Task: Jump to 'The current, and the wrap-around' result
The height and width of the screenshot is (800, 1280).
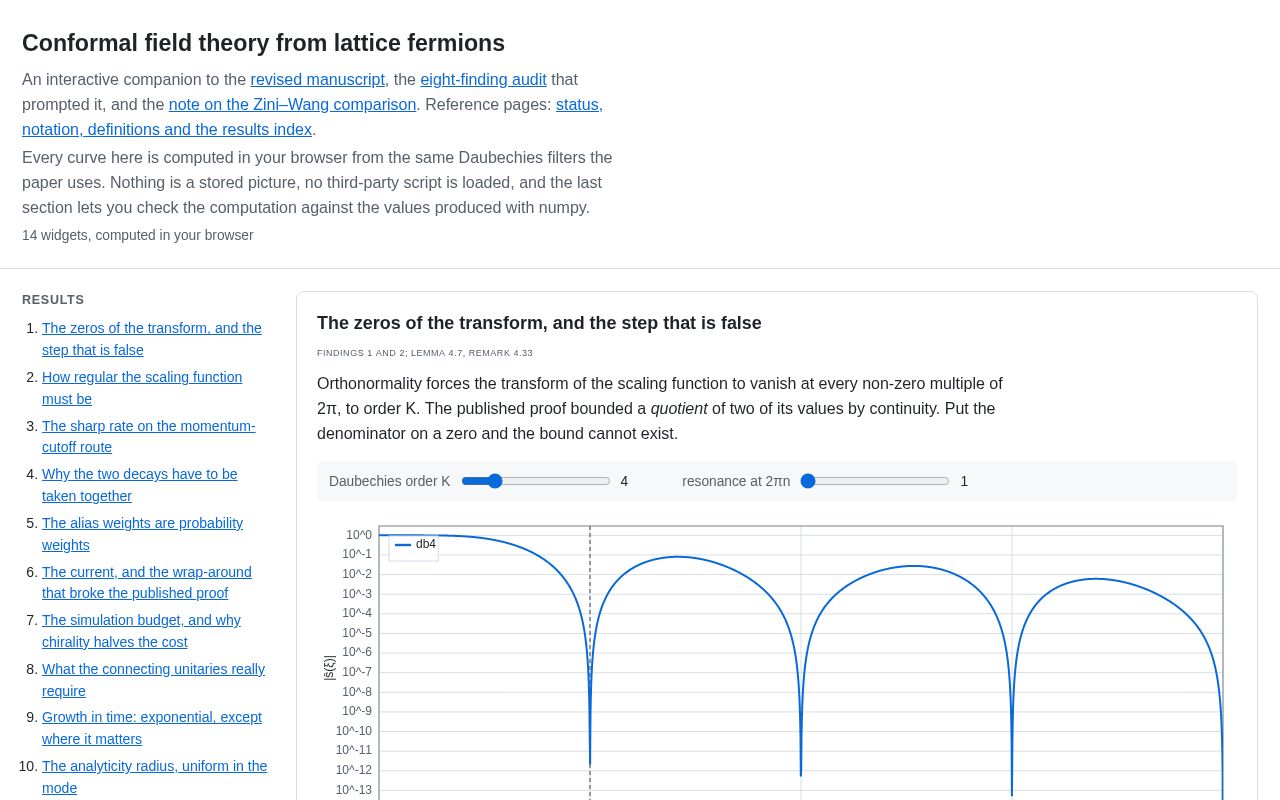Action: (147, 583)
